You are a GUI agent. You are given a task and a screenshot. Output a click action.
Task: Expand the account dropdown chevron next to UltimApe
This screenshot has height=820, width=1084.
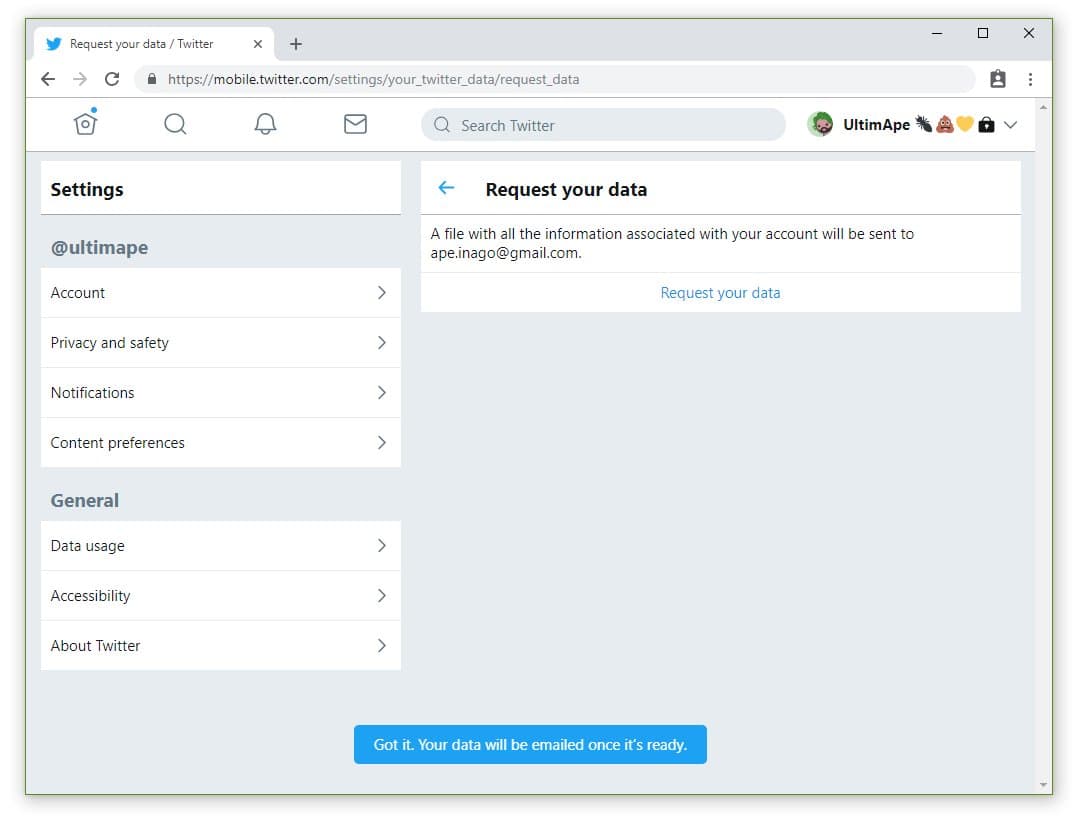1010,125
